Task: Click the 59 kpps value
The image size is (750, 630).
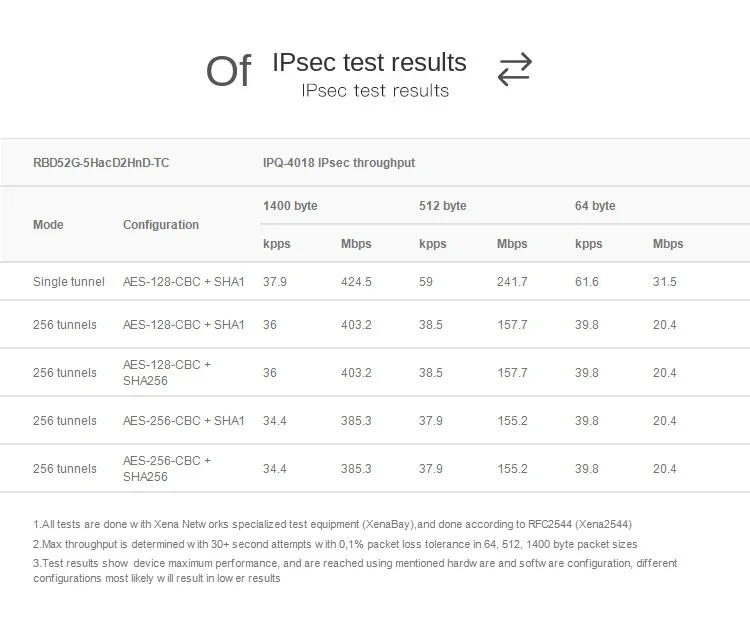Action: (x=426, y=282)
